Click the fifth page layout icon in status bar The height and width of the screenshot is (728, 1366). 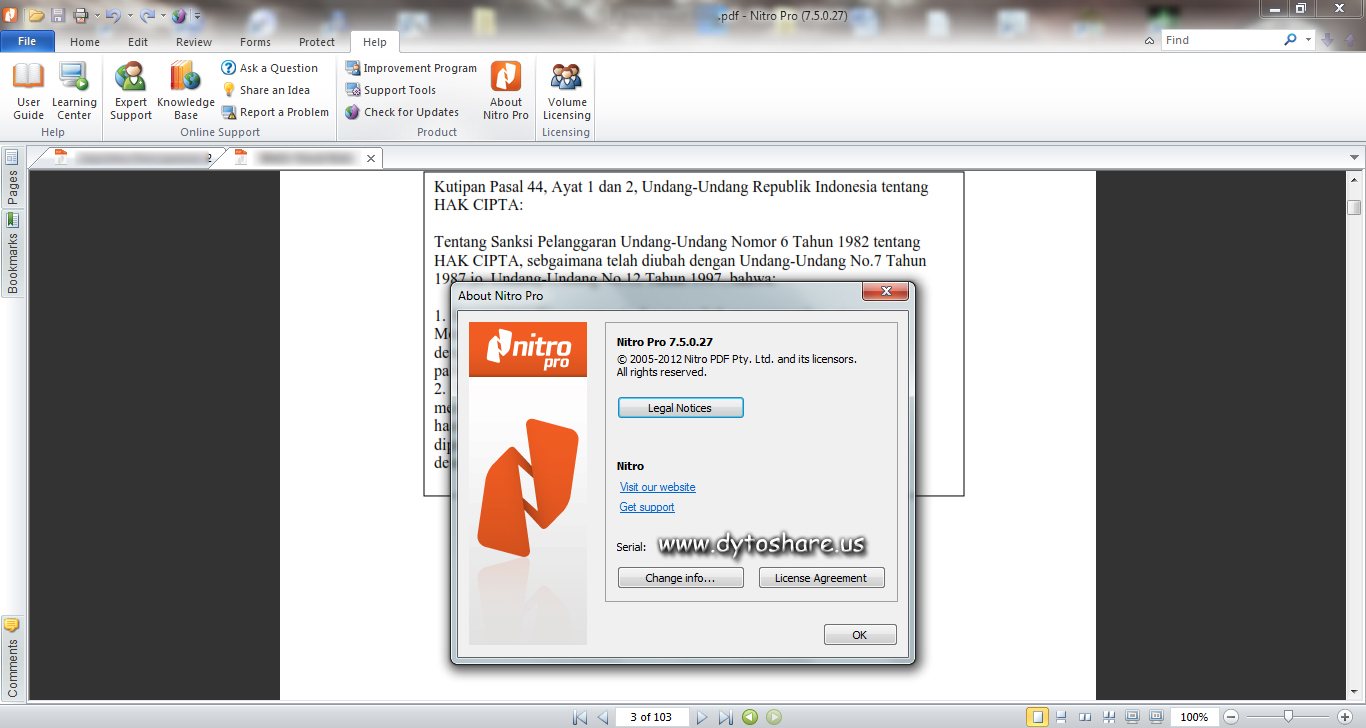pos(1132,717)
